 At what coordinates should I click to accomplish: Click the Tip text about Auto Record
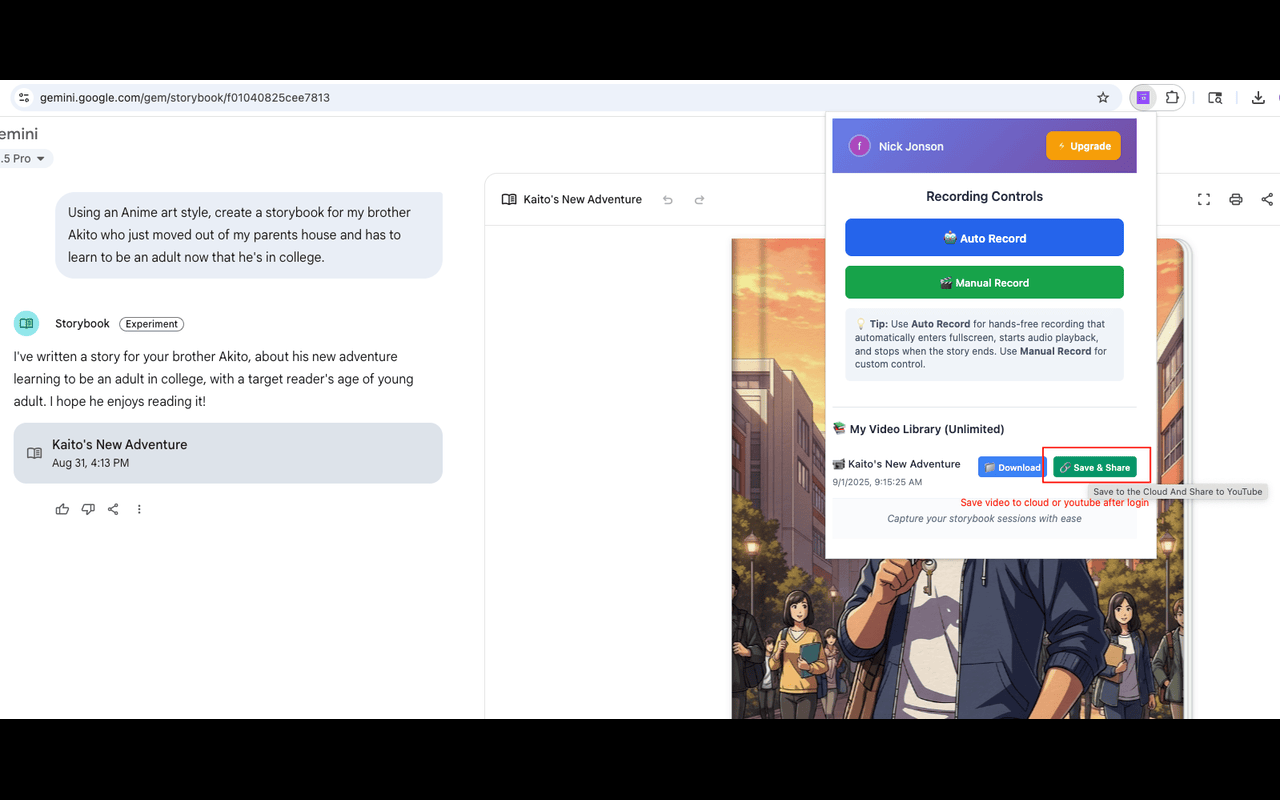pos(984,344)
